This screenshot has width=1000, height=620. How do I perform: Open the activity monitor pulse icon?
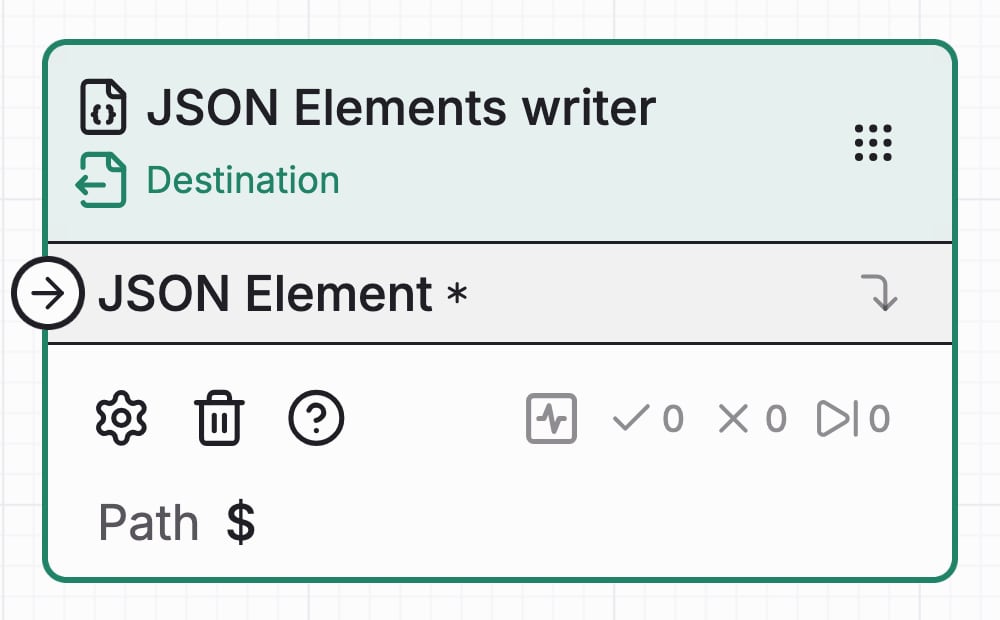pyautogui.click(x=552, y=418)
